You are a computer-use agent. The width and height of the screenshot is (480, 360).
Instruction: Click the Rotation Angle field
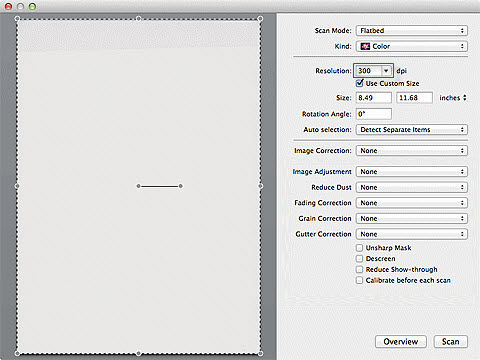374,114
